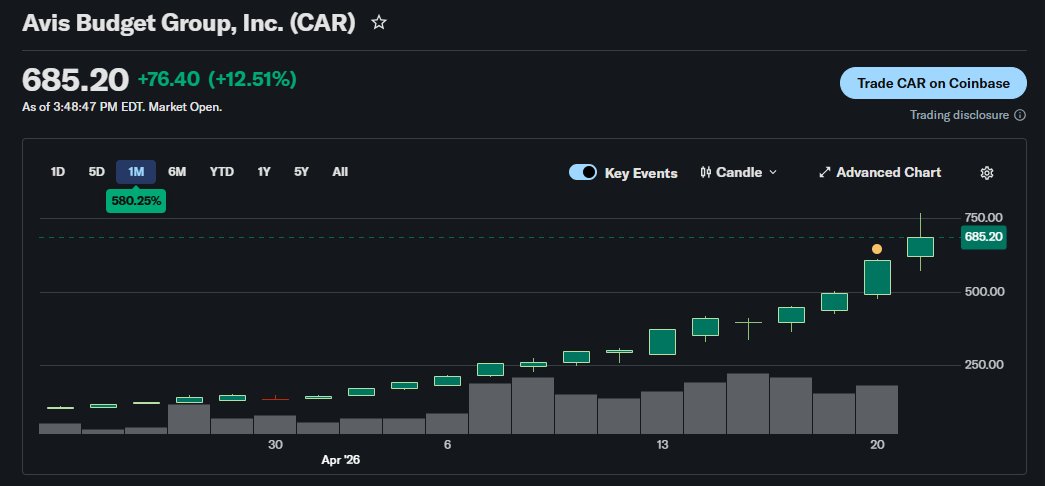Click the 685.20 price label on axis
Viewport: 1045px width, 486px height.
pos(984,237)
